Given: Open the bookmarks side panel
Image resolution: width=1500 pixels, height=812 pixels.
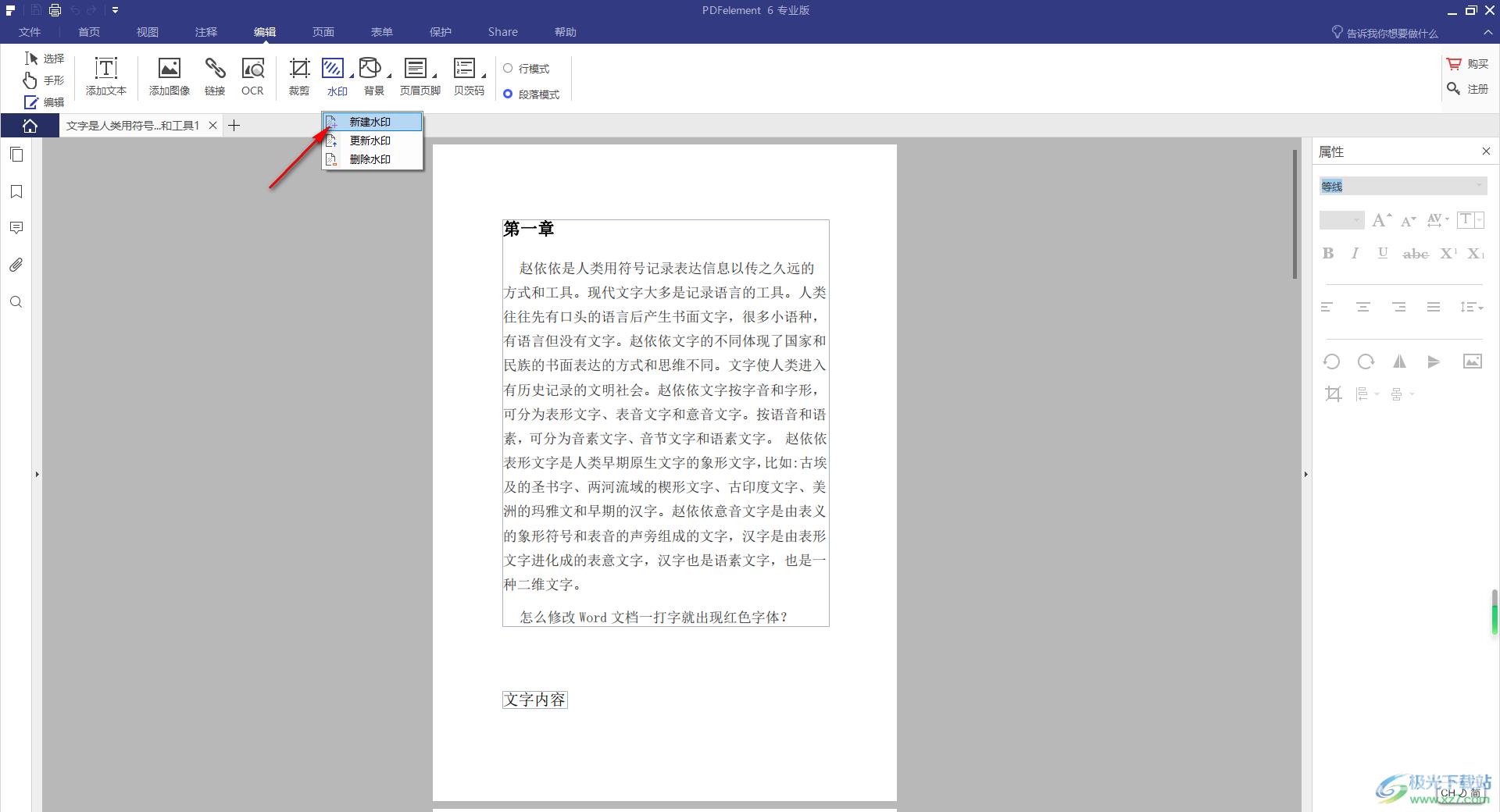Looking at the screenshot, I should (16, 191).
